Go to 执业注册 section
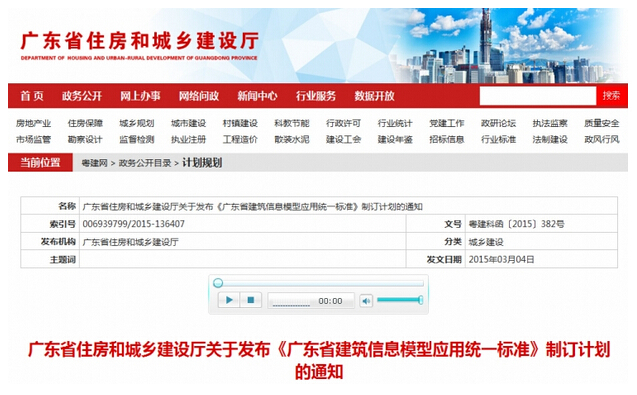637x395 pixels. 188,139
